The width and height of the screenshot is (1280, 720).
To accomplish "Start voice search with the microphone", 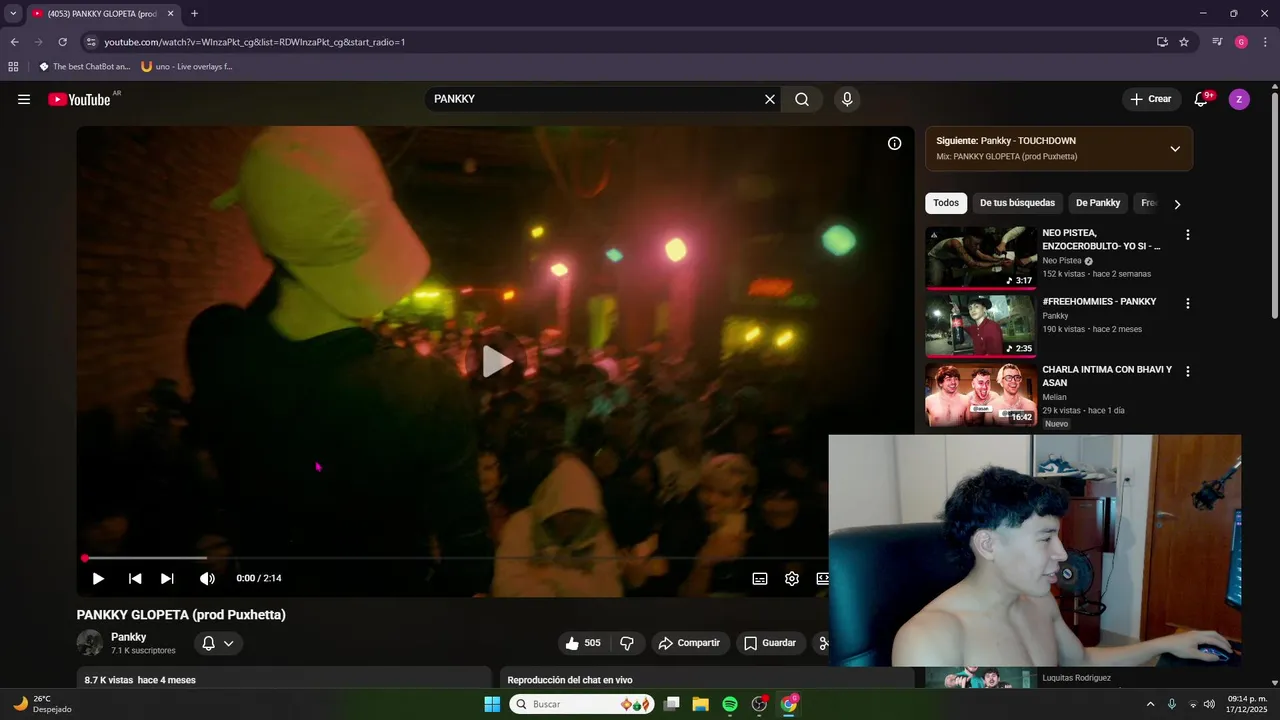I will pos(847,99).
